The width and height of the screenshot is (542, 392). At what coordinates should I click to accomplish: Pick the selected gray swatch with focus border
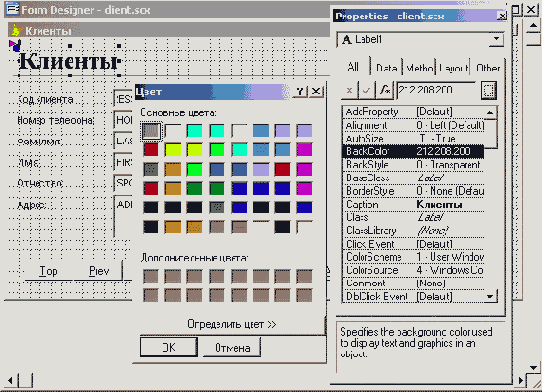click(x=151, y=131)
